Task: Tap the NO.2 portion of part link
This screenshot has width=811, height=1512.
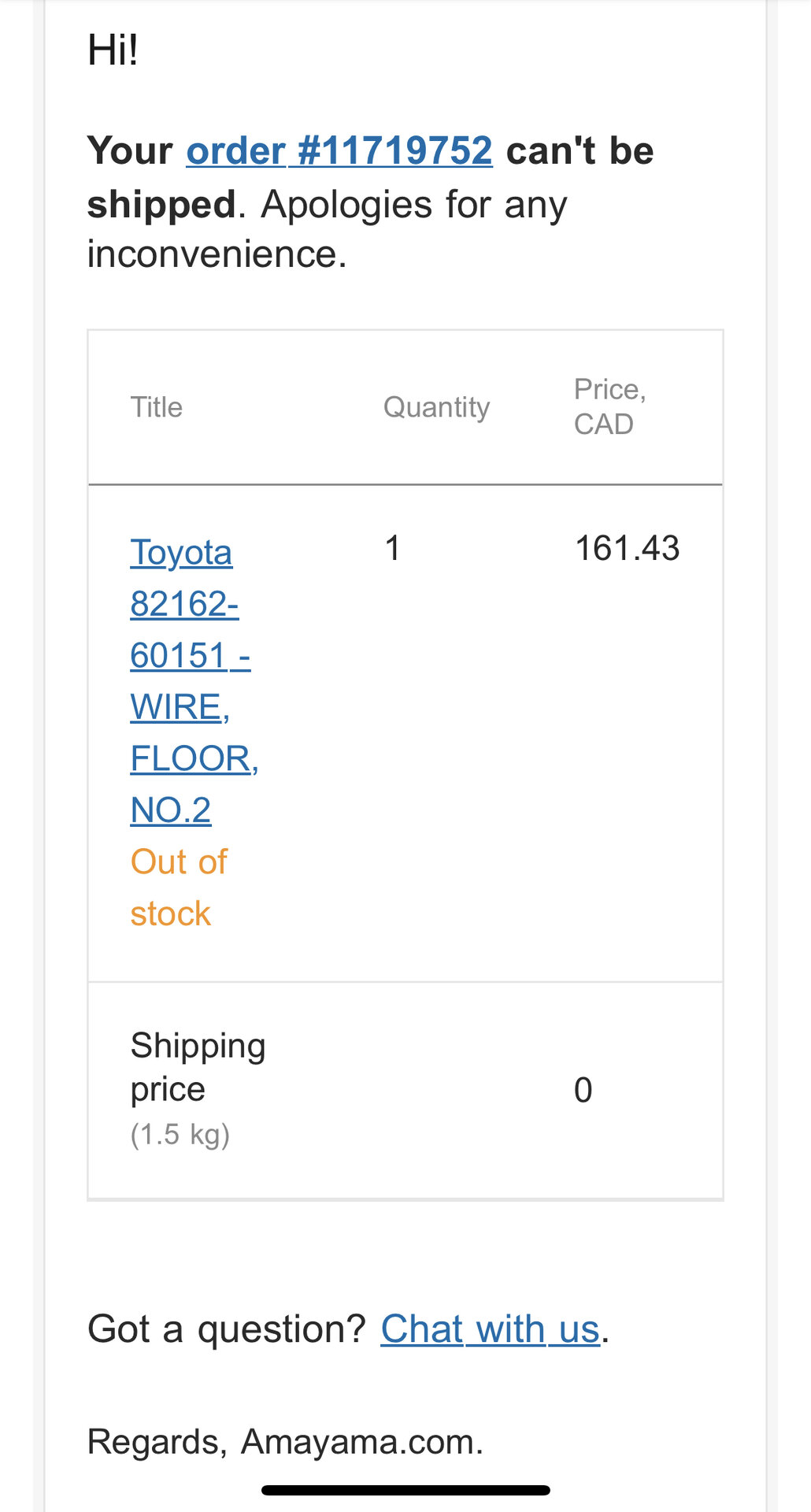Action: pos(170,810)
